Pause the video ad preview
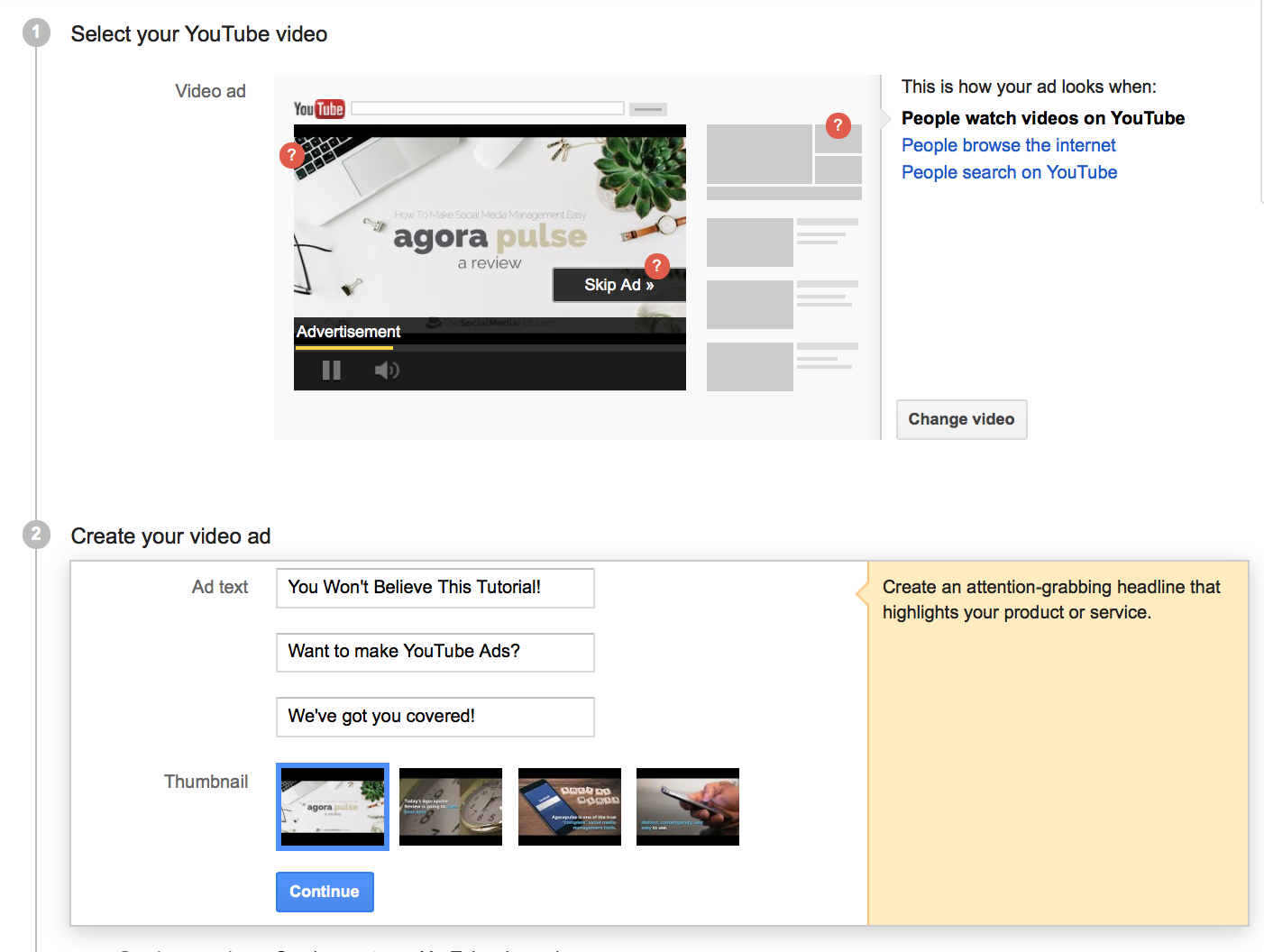The image size is (1264, 952). coord(331,370)
